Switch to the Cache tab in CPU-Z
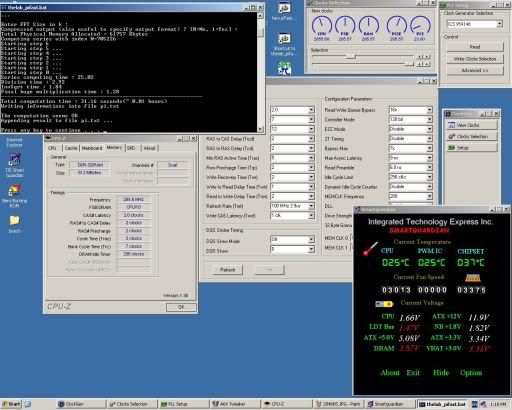This screenshot has height=410, width=512. [71, 148]
